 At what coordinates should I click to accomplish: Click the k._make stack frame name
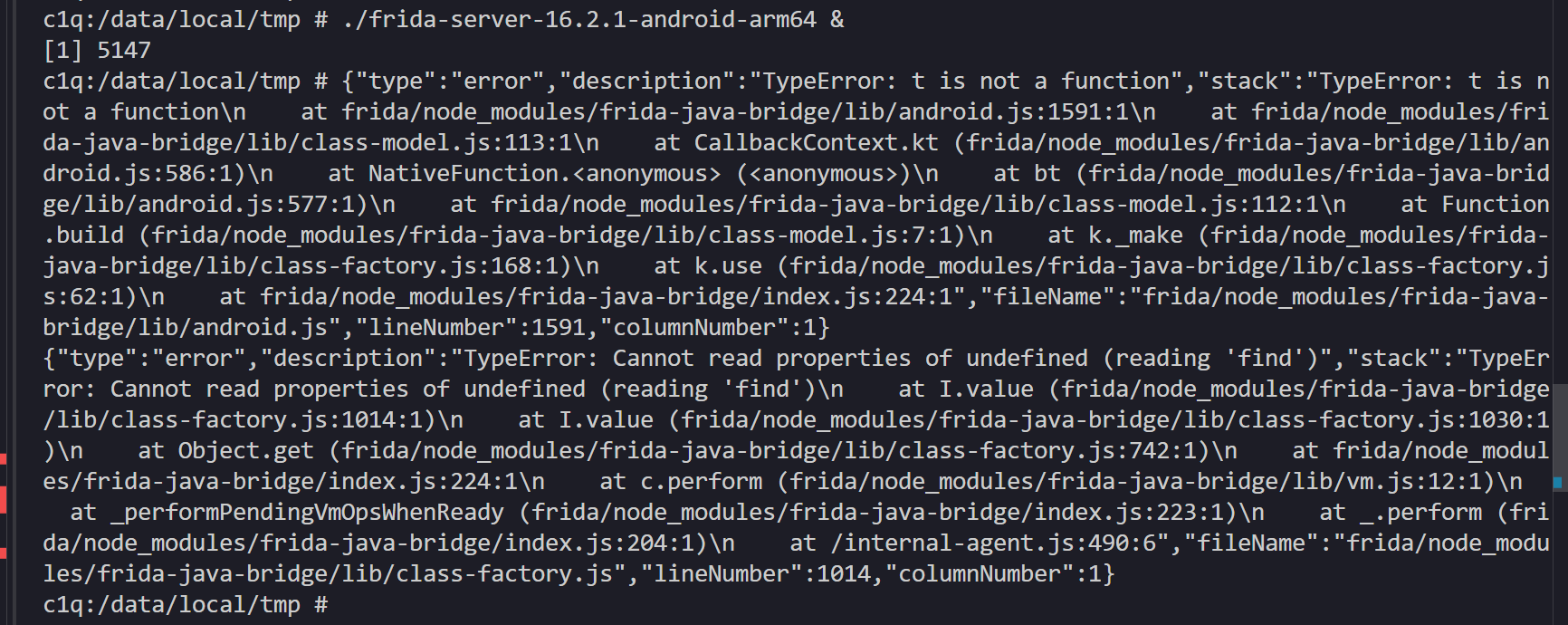coord(1135,235)
